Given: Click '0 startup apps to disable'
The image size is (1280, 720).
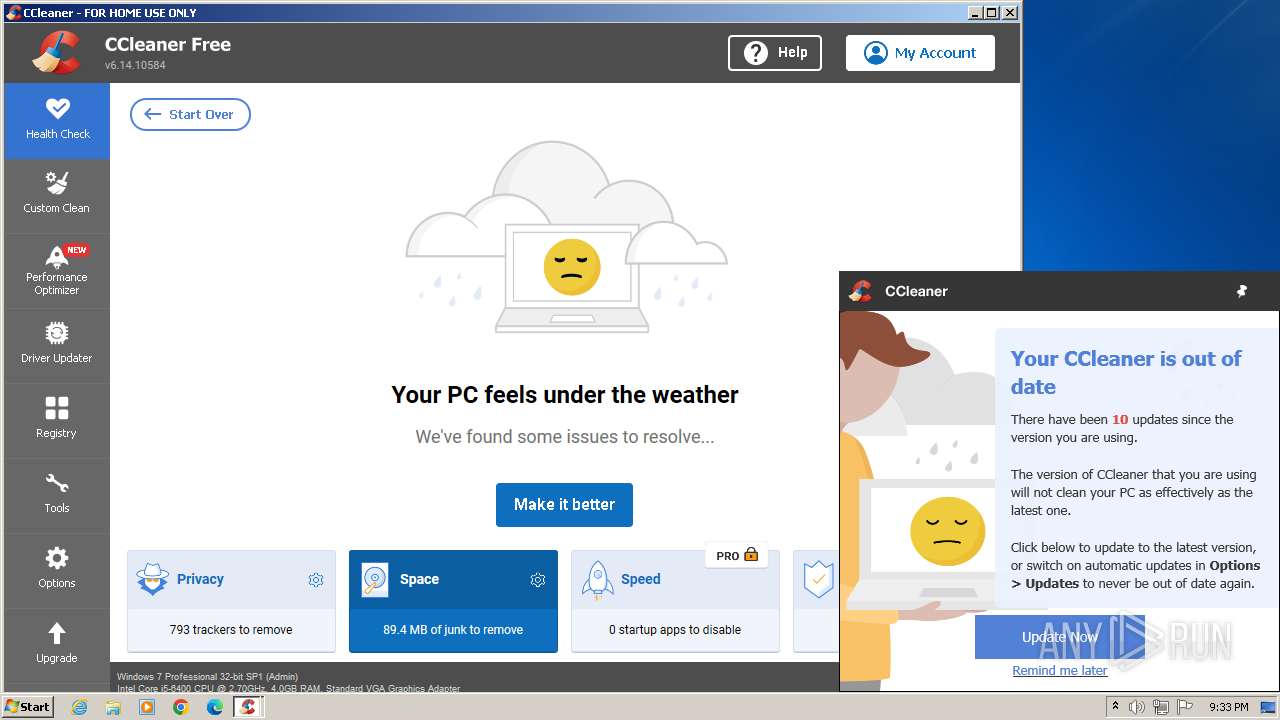Looking at the screenshot, I should coord(675,630).
